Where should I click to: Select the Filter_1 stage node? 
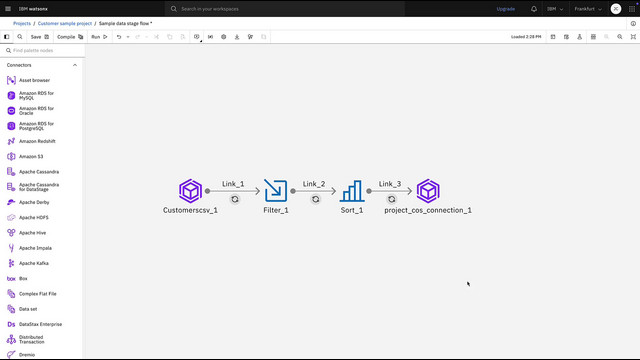pyautogui.click(x=276, y=191)
